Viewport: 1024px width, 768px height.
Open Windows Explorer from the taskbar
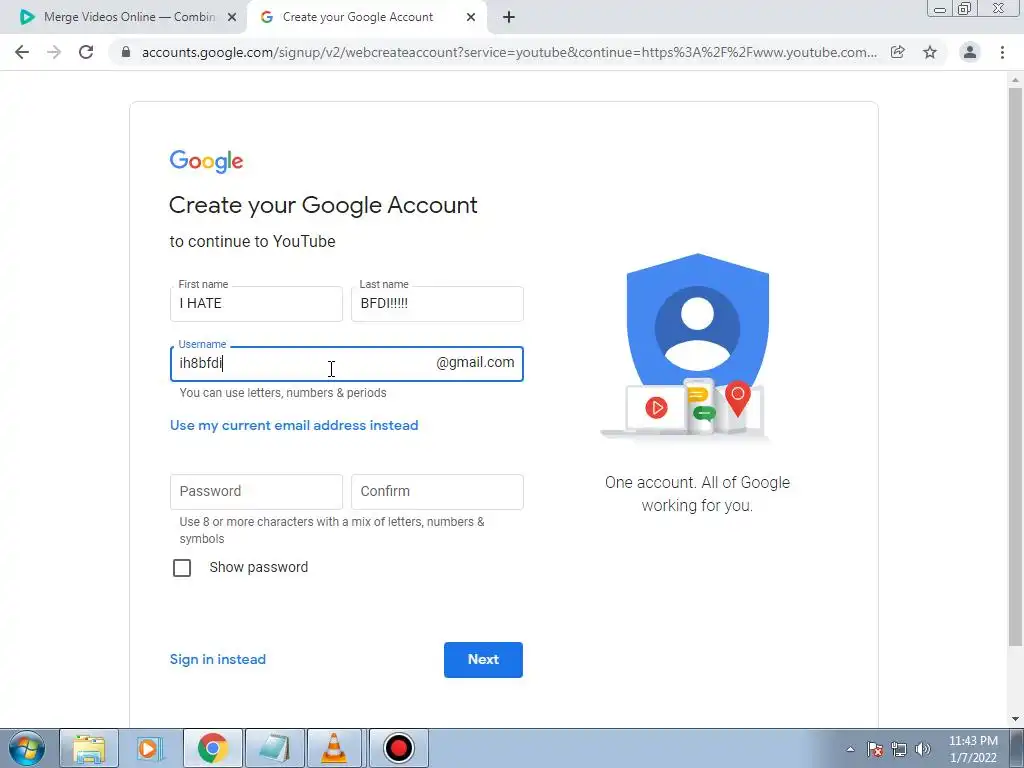coord(89,748)
